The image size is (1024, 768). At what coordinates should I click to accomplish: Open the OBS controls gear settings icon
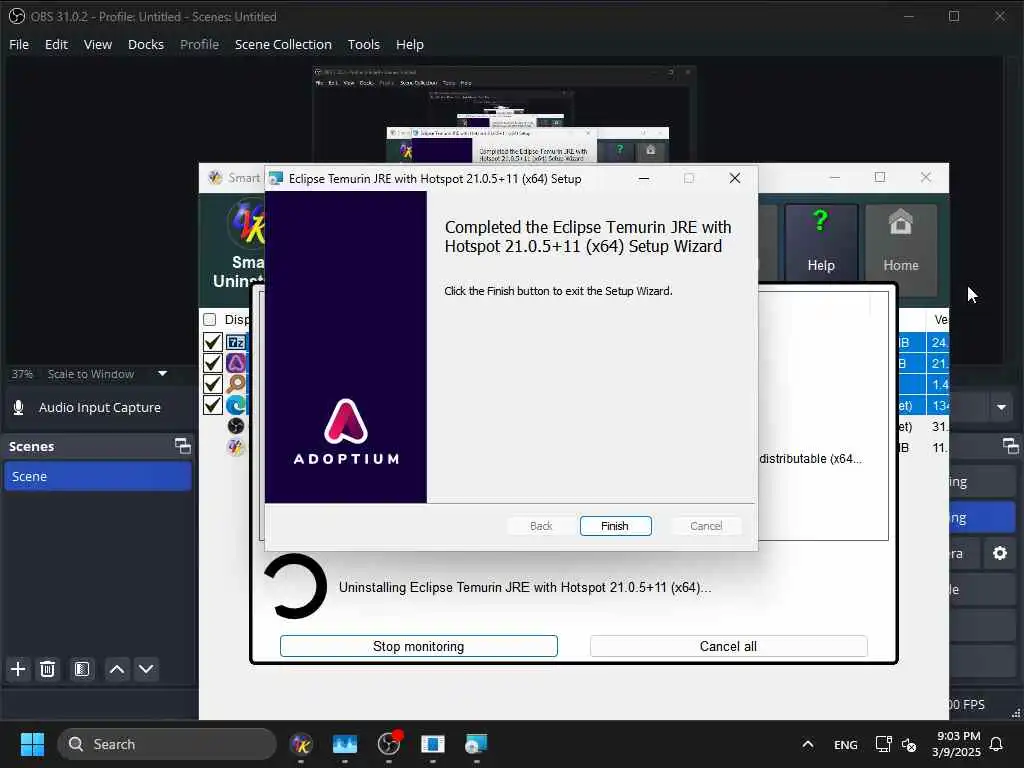[1000, 553]
